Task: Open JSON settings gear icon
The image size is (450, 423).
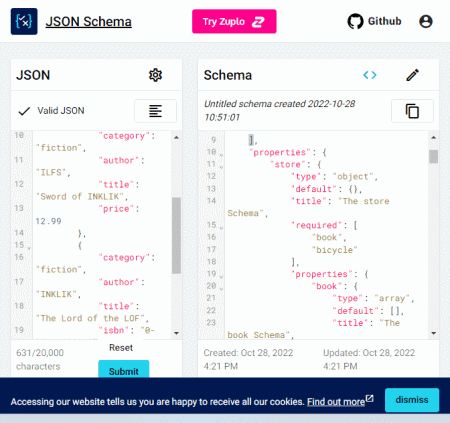Action: [x=155, y=75]
